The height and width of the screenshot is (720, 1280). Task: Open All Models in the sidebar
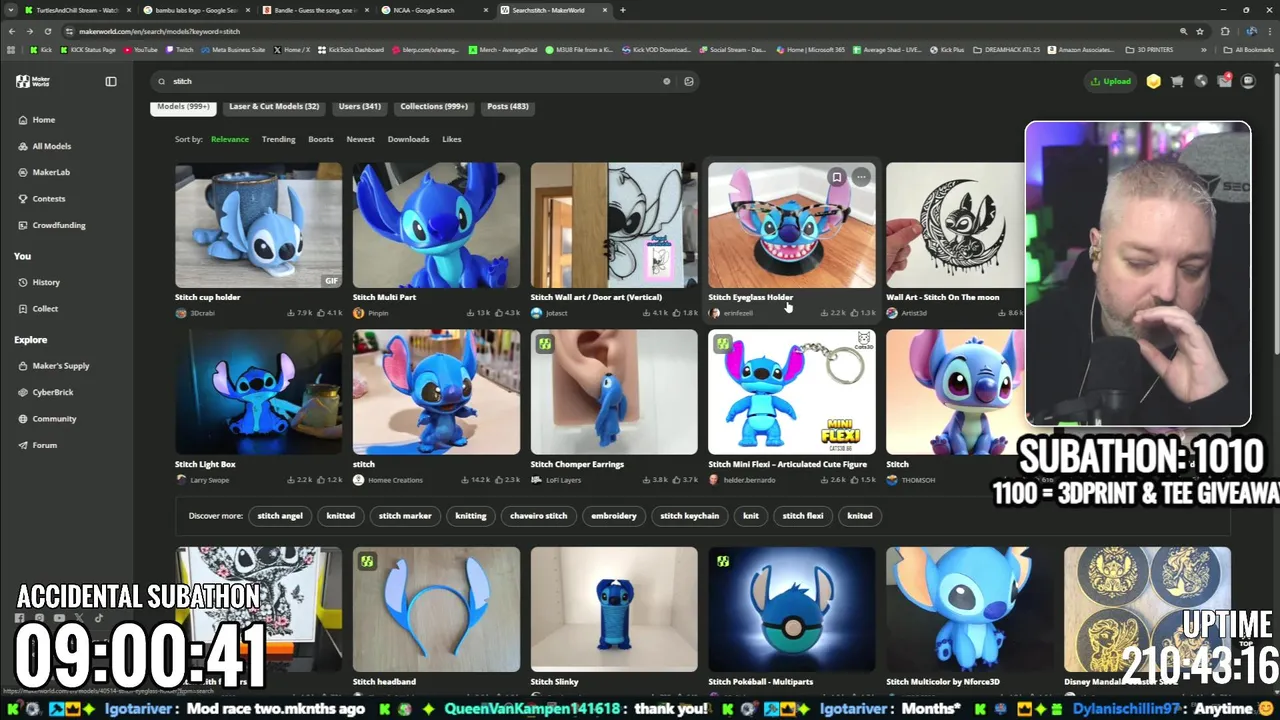pos(45,146)
